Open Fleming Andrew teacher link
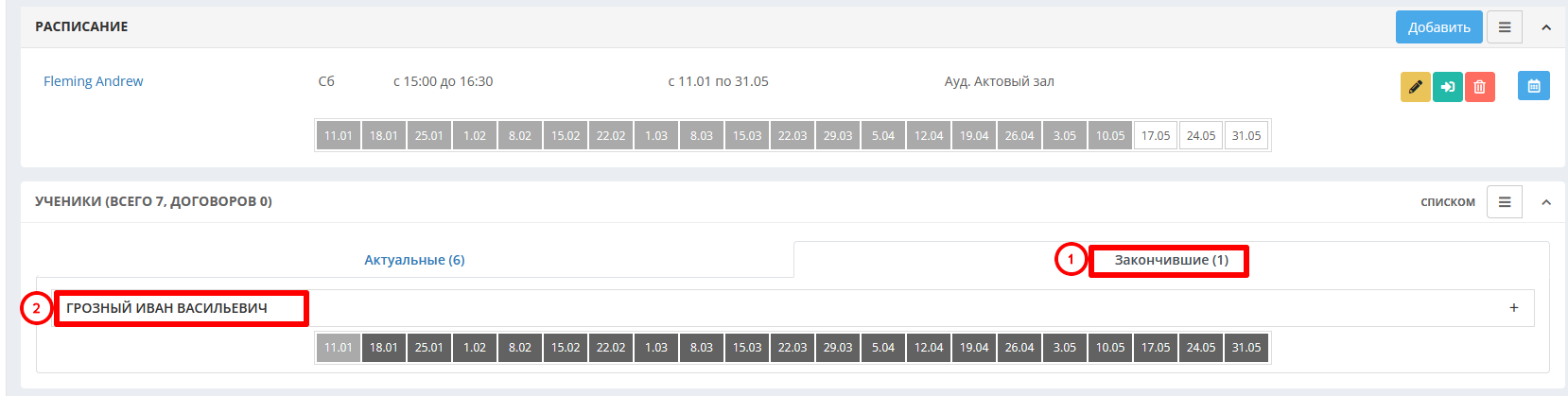This screenshot has width=1568, height=396. pyautogui.click(x=94, y=81)
